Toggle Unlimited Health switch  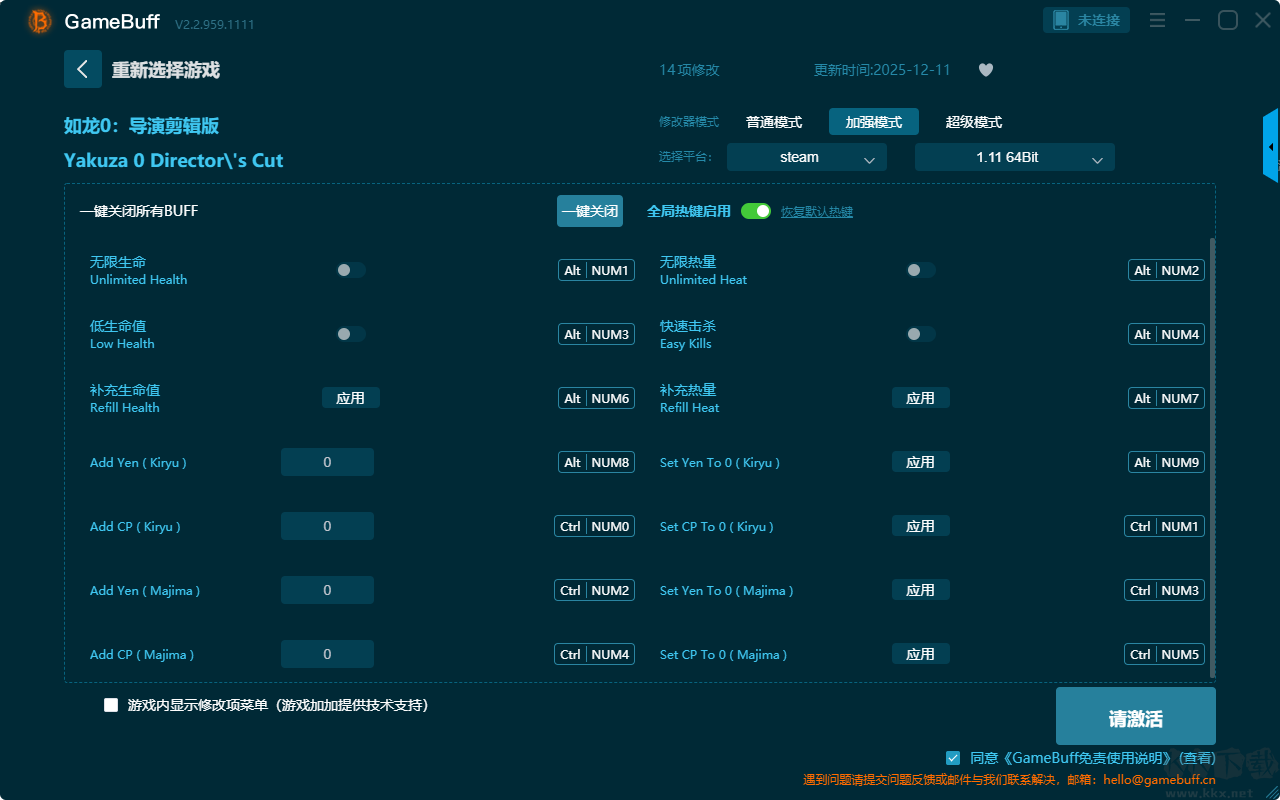351,270
